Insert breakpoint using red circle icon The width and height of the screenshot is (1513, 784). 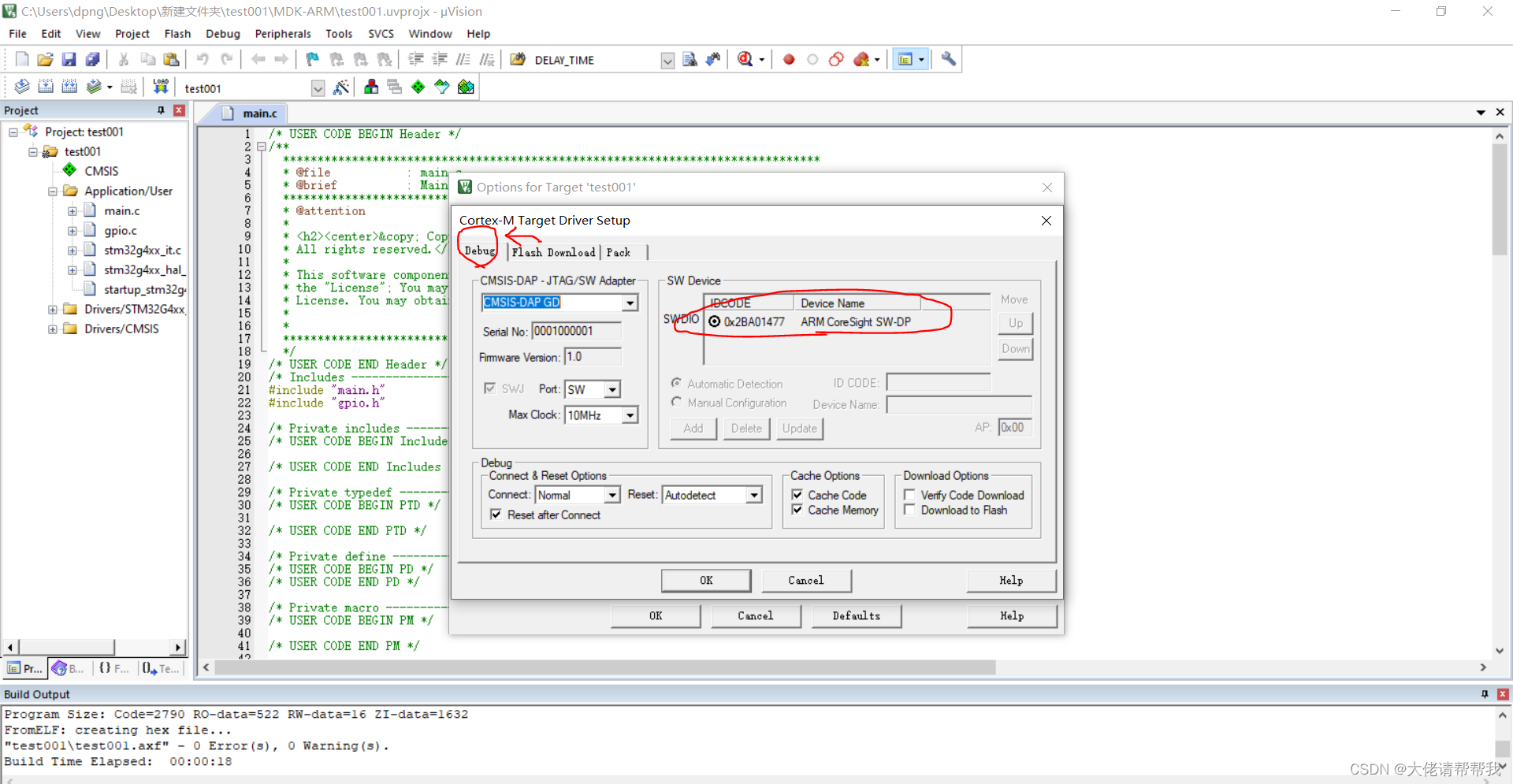(789, 59)
